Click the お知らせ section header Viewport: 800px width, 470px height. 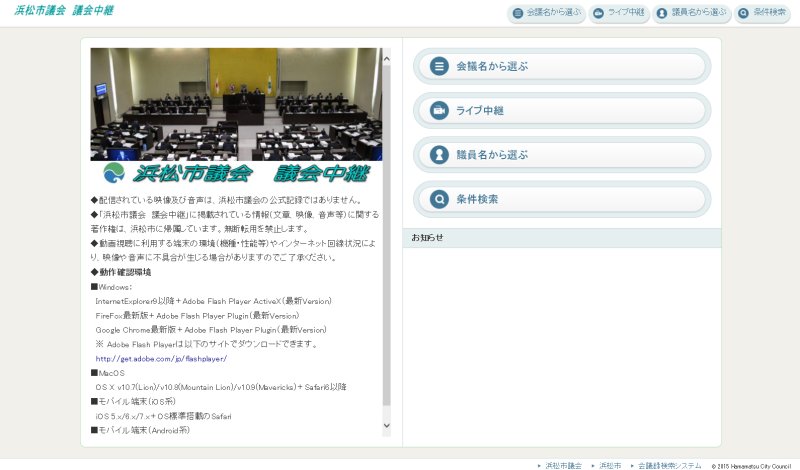pyautogui.click(x=562, y=238)
